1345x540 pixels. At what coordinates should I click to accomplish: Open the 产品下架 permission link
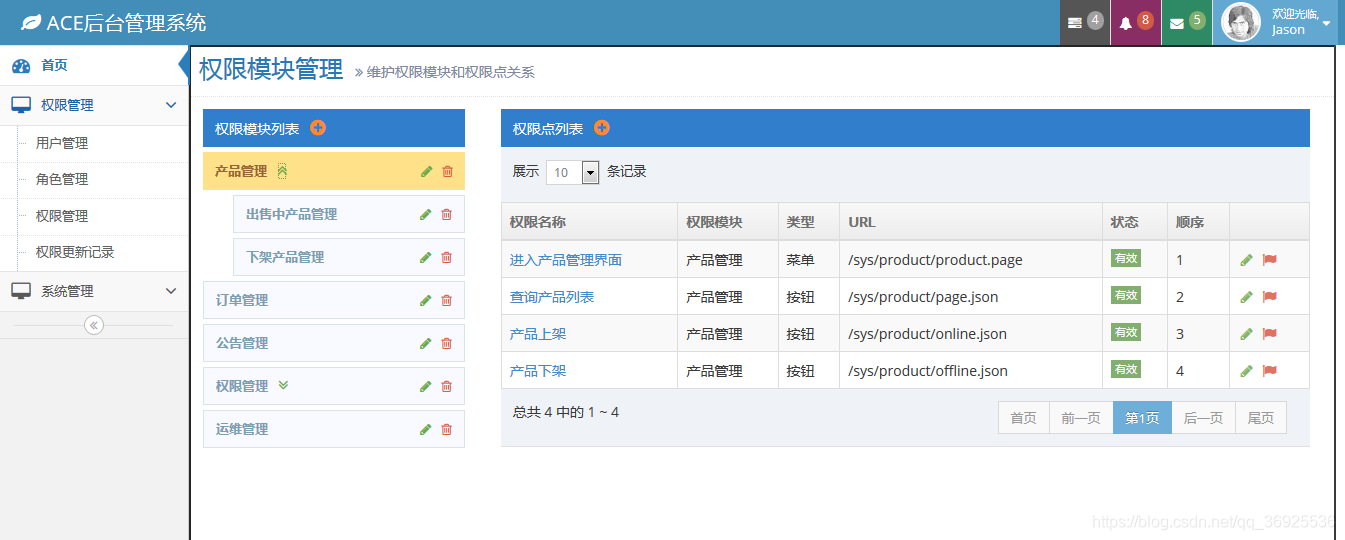click(x=538, y=371)
